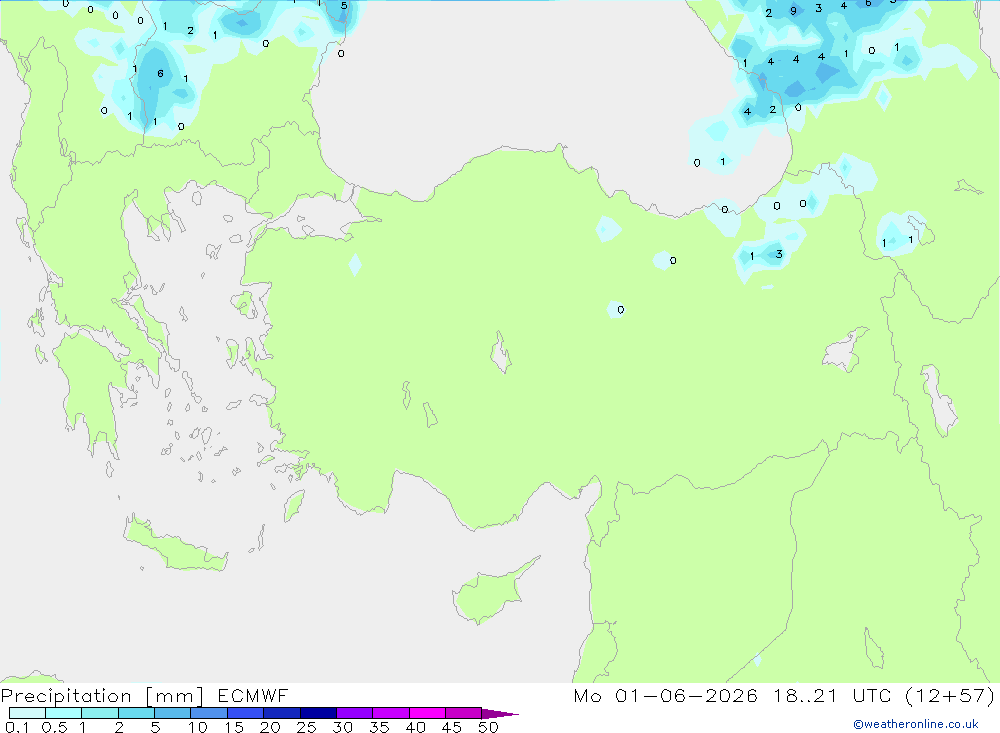The image size is (1000, 733).
Task: Select the 0 value in central Anatolia
Action: (621, 309)
